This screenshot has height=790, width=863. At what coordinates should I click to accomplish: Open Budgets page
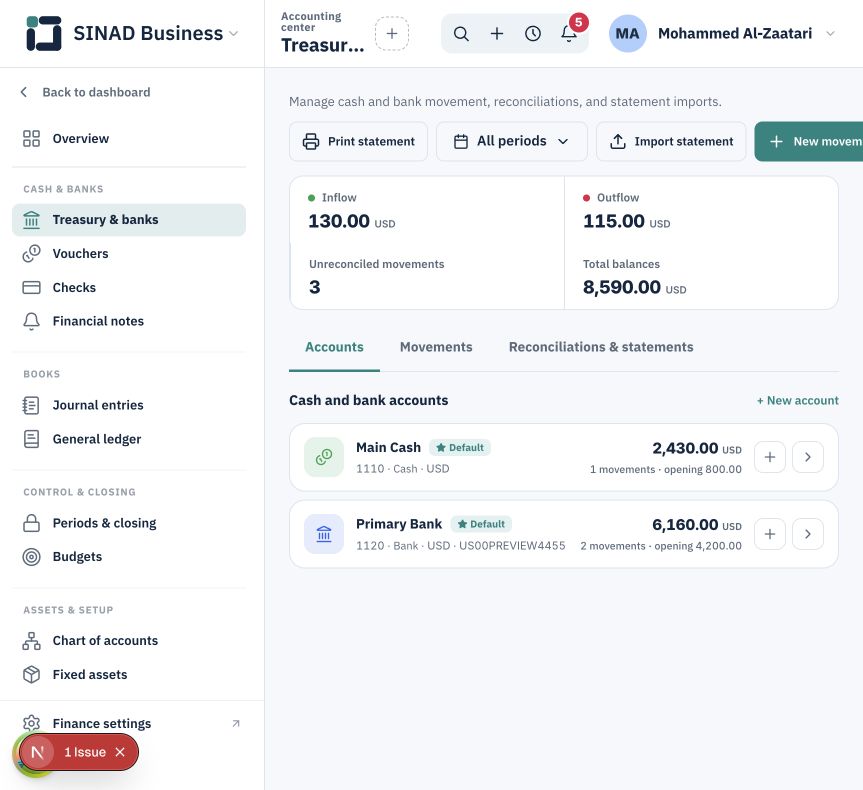(129, 557)
